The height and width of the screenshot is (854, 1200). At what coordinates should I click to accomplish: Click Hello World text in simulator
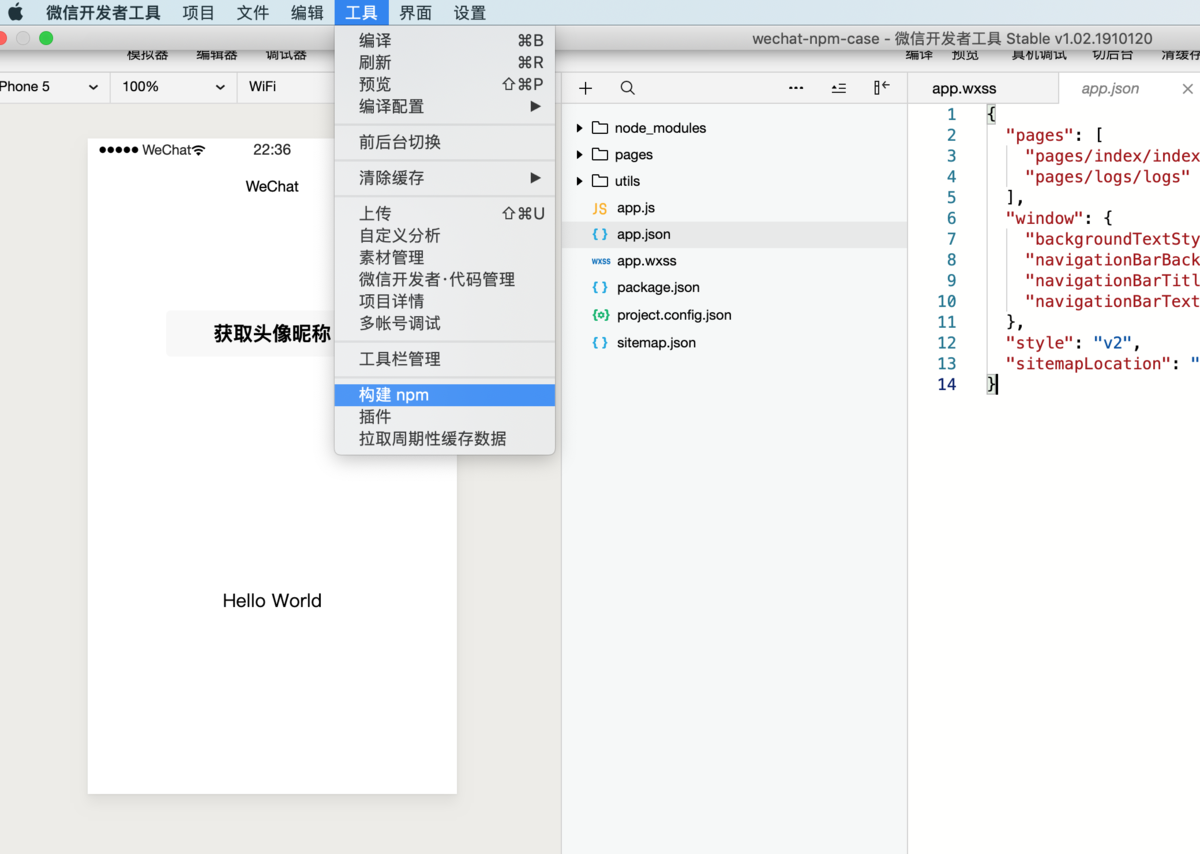272,601
